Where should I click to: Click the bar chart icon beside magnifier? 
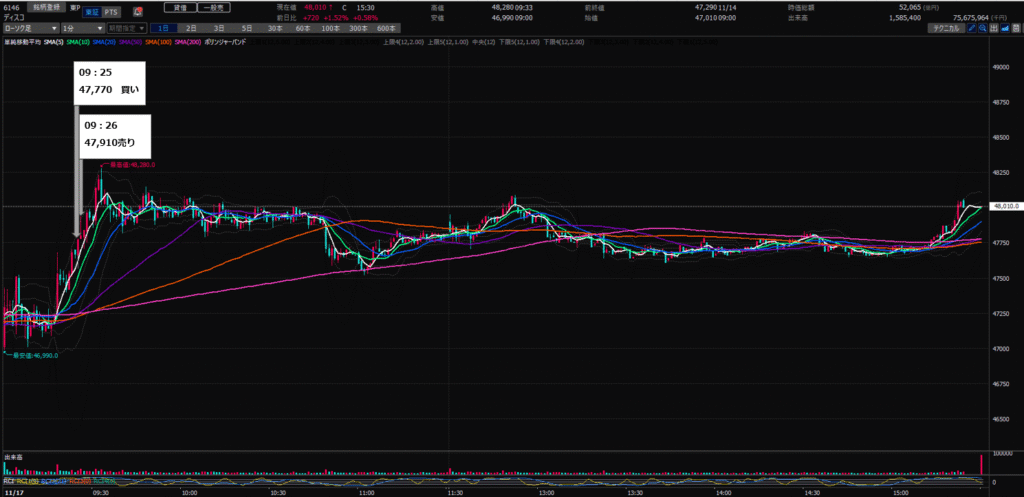pyautogui.click(x=993, y=30)
